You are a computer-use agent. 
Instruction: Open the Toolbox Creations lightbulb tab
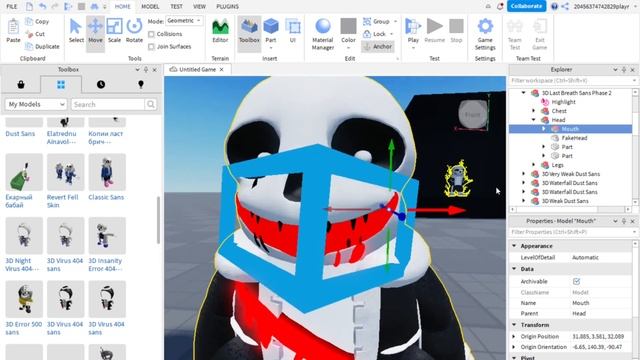click(x=141, y=84)
